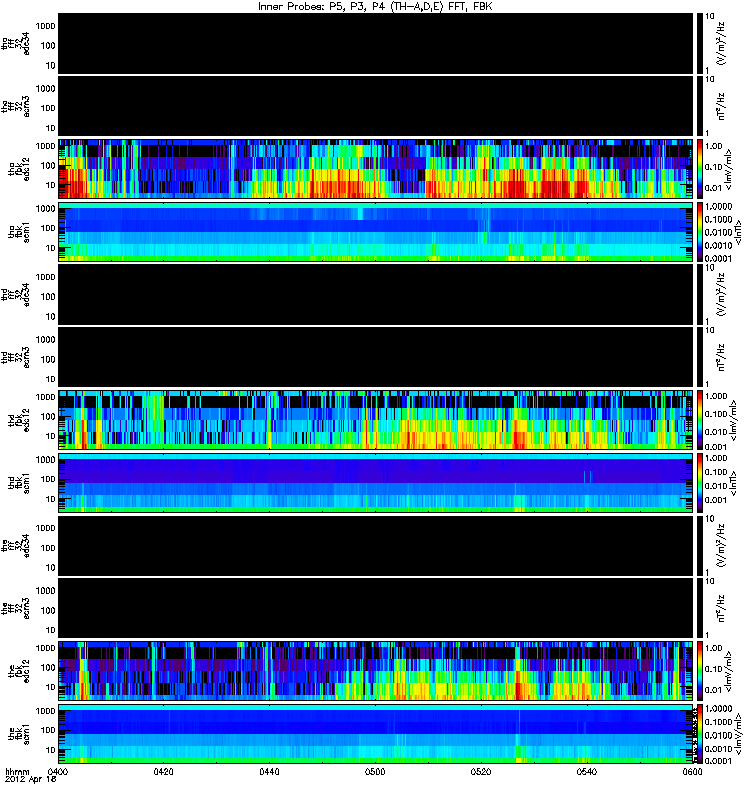The image size is (750, 800).
Task: Select the 0500 time axis label
Action: (375, 771)
